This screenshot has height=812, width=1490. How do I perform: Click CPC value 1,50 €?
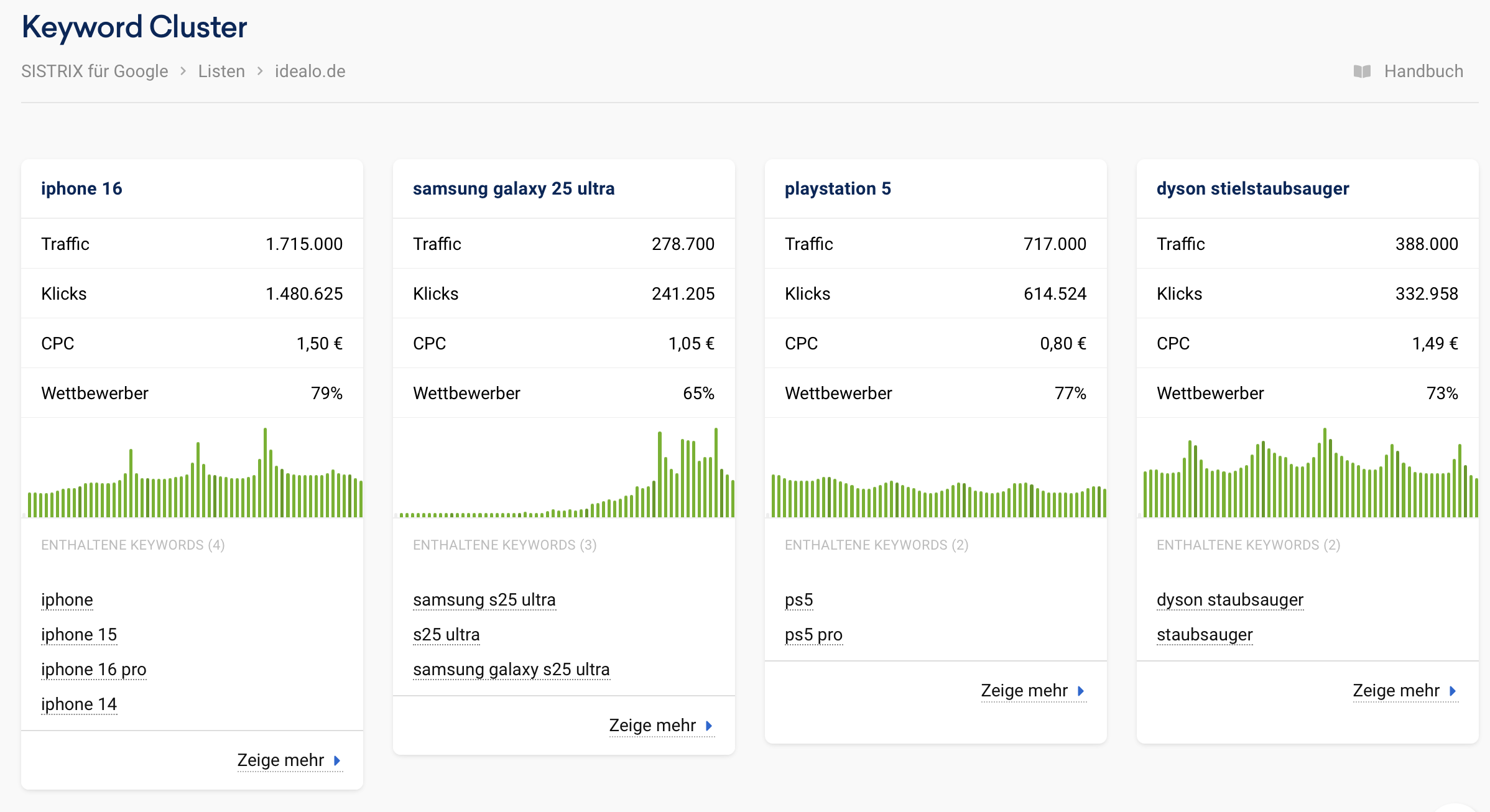pos(320,343)
